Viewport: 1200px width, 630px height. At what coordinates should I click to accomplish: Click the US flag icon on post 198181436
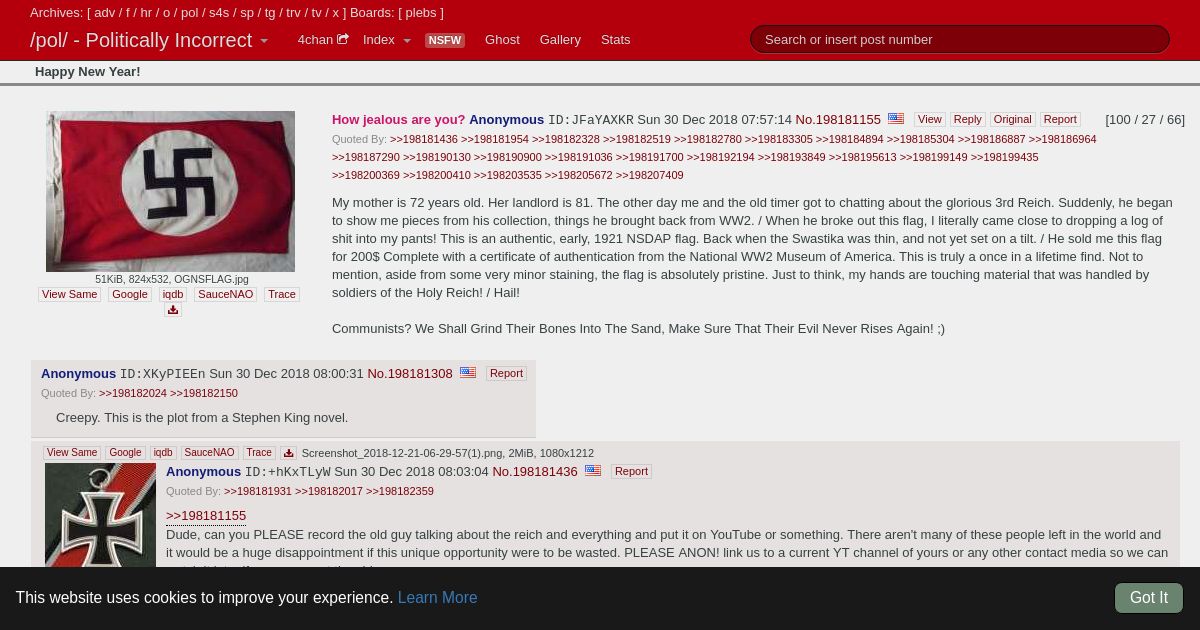pos(593,470)
